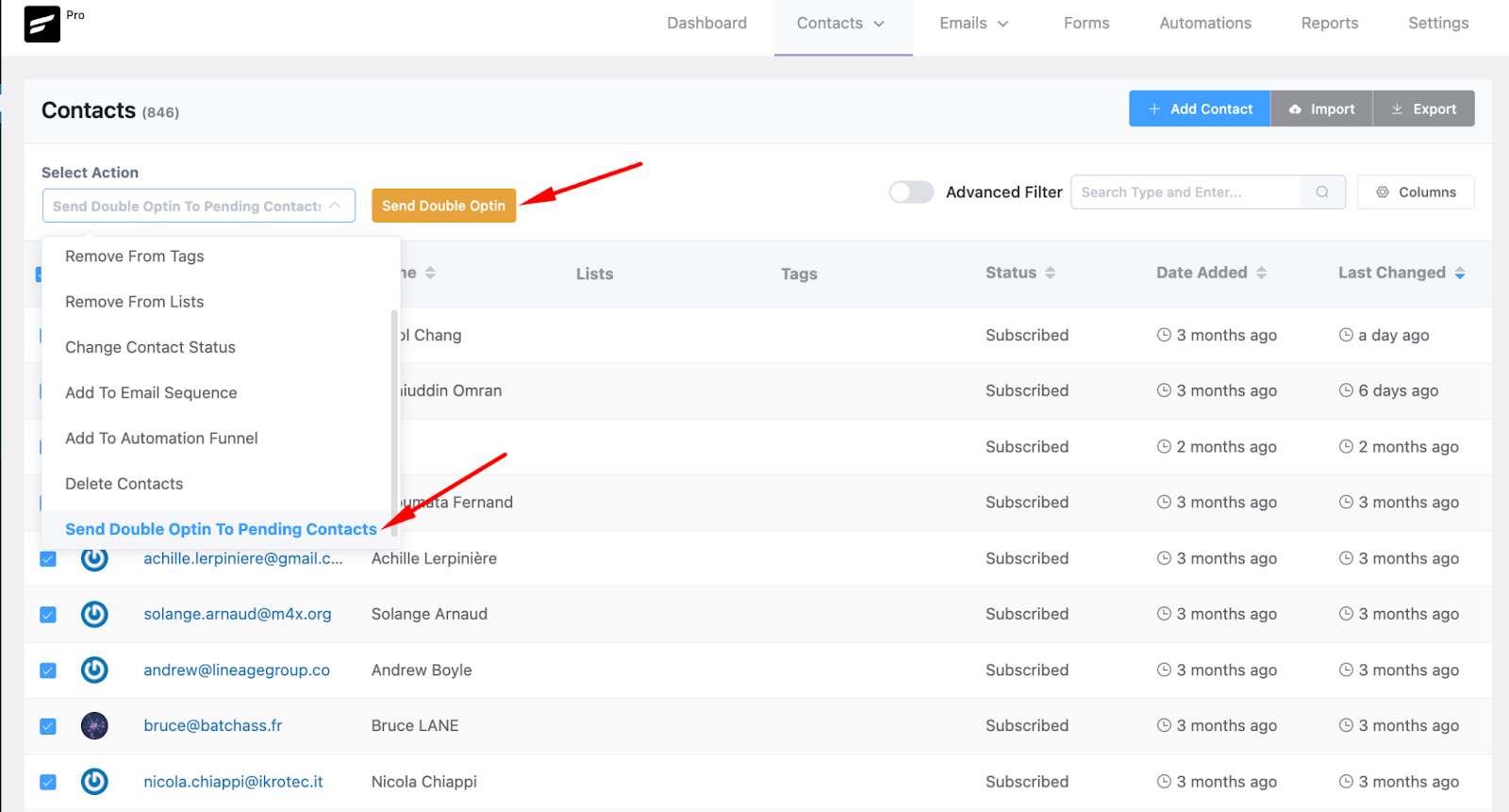
Task: Select Delete Contacts from action list
Action: coord(124,484)
